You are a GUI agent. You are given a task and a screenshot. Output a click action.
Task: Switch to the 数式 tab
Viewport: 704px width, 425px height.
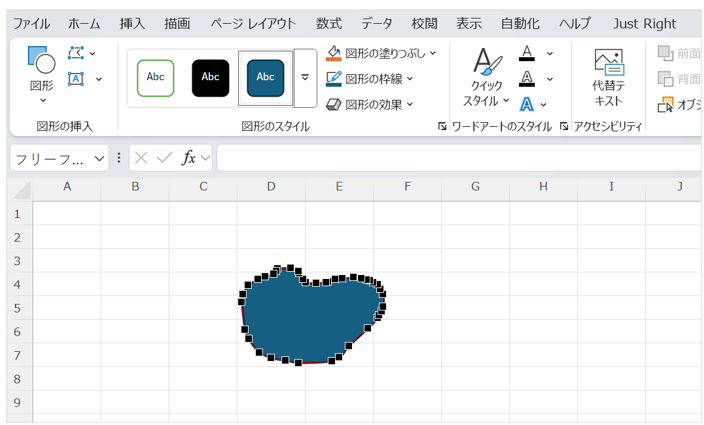(329, 23)
